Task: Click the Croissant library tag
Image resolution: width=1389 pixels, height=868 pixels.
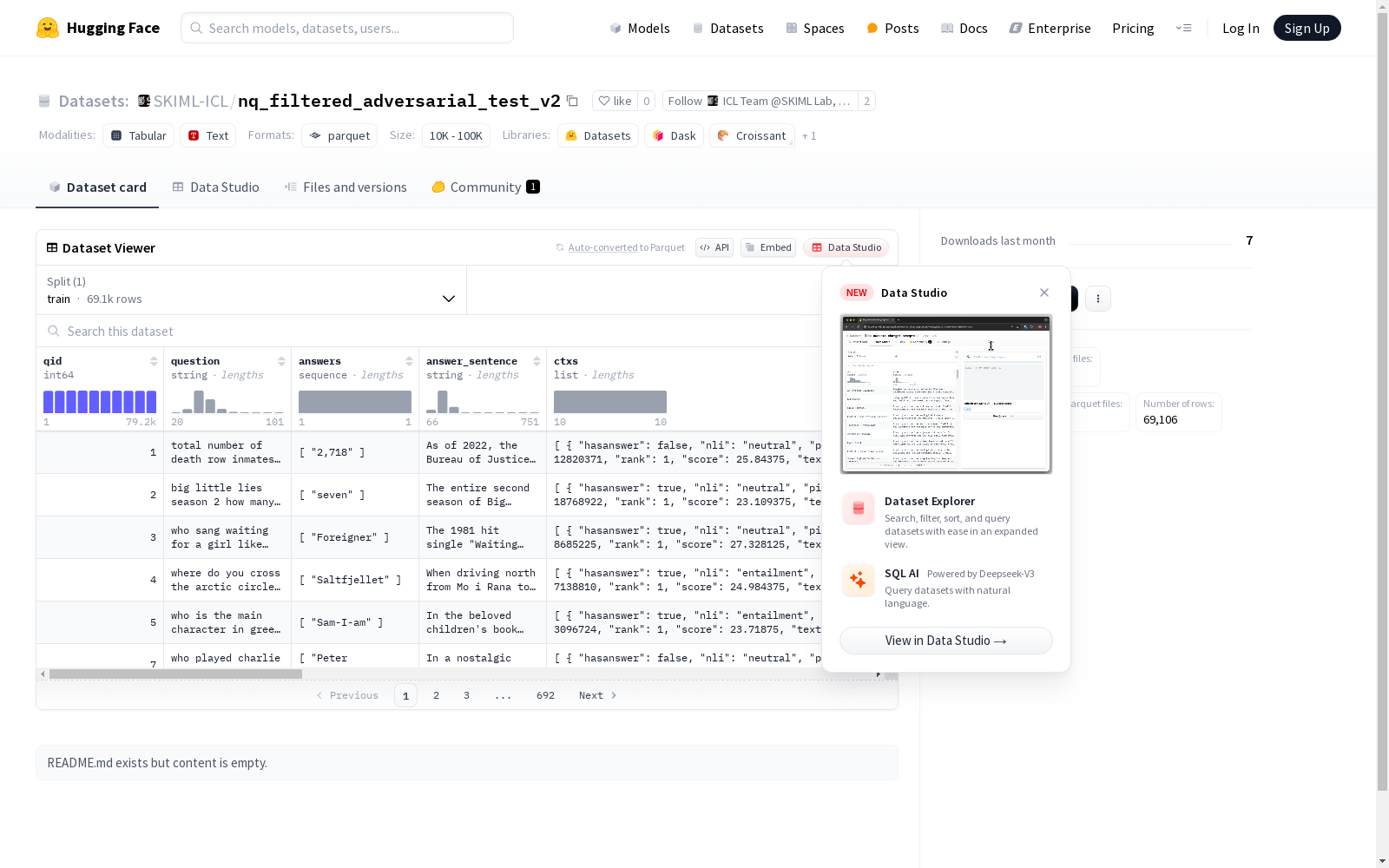Action: (752, 135)
